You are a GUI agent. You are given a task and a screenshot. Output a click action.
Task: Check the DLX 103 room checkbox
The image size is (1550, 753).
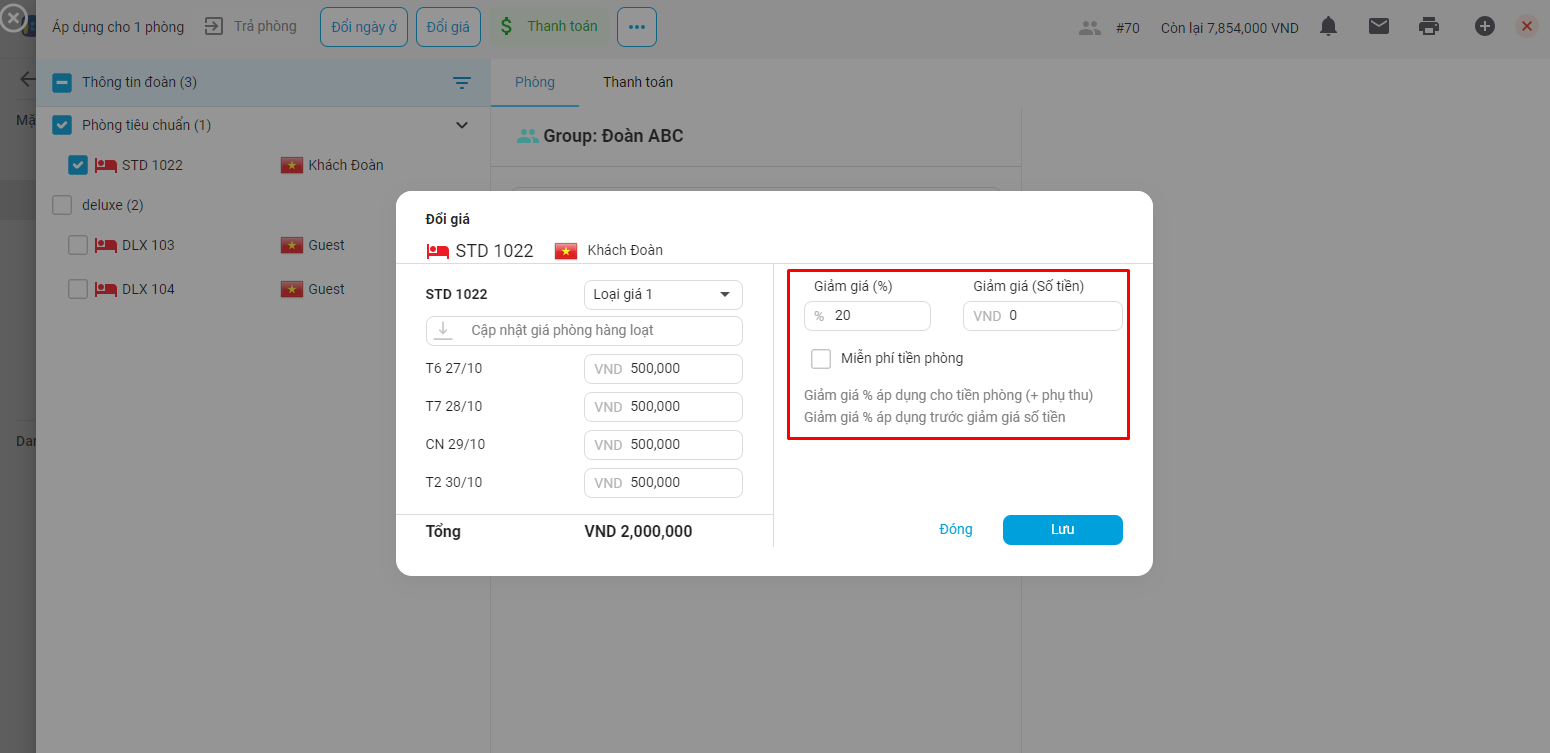pos(78,245)
